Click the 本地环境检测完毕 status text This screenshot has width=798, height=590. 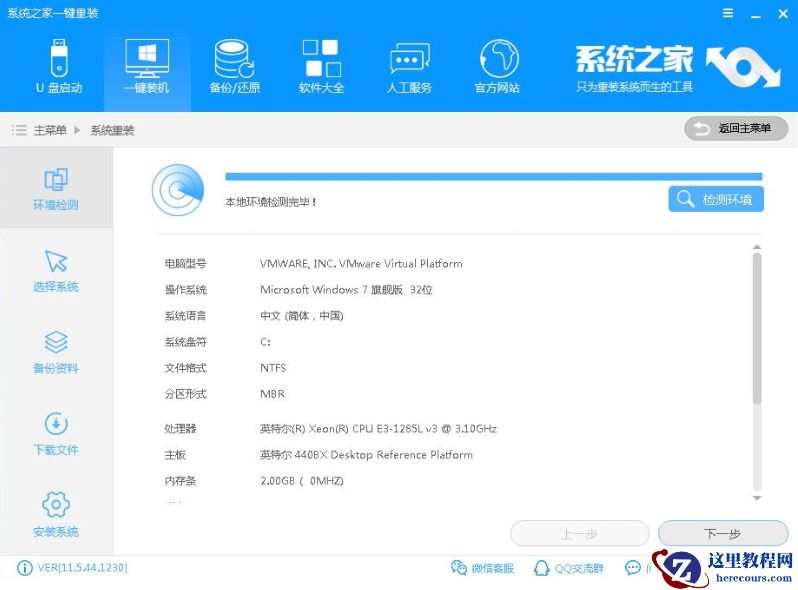pos(271,202)
